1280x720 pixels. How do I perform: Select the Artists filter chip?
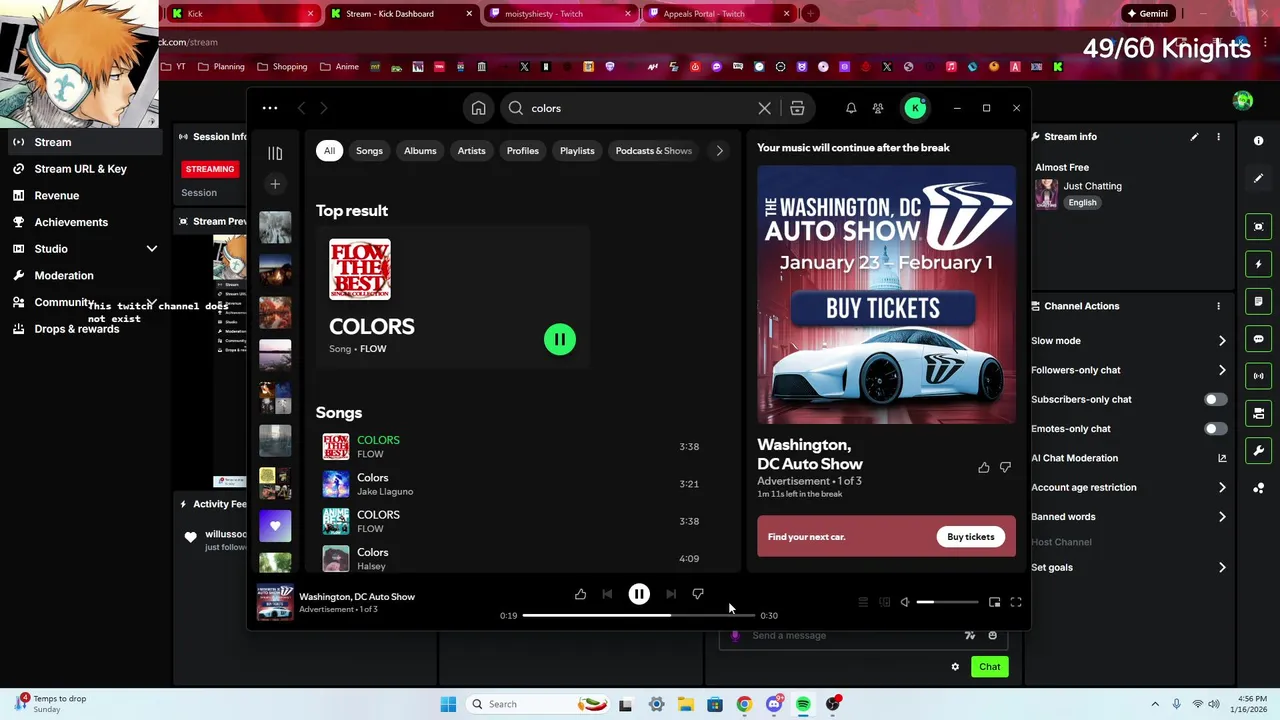tap(471, 151)
